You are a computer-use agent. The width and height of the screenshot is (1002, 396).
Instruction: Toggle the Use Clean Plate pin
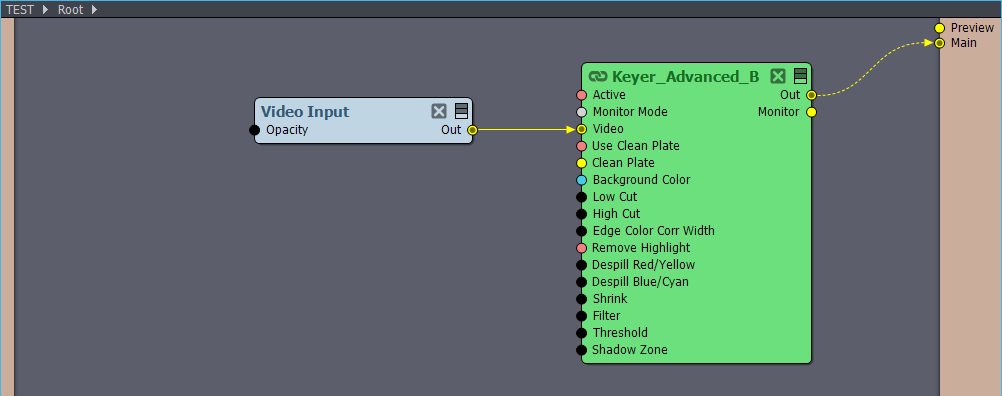pyautogui.click(x=582, y=146)
